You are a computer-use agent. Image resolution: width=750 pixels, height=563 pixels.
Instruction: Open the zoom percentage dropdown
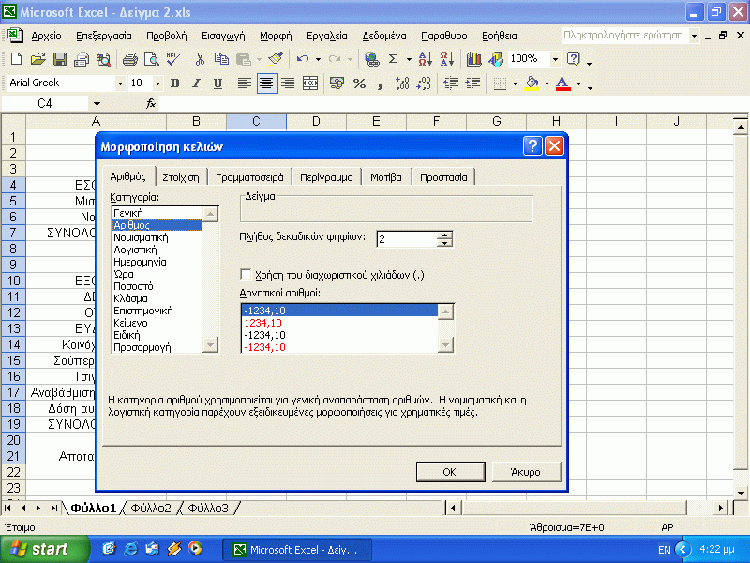[x=555, y=59]
